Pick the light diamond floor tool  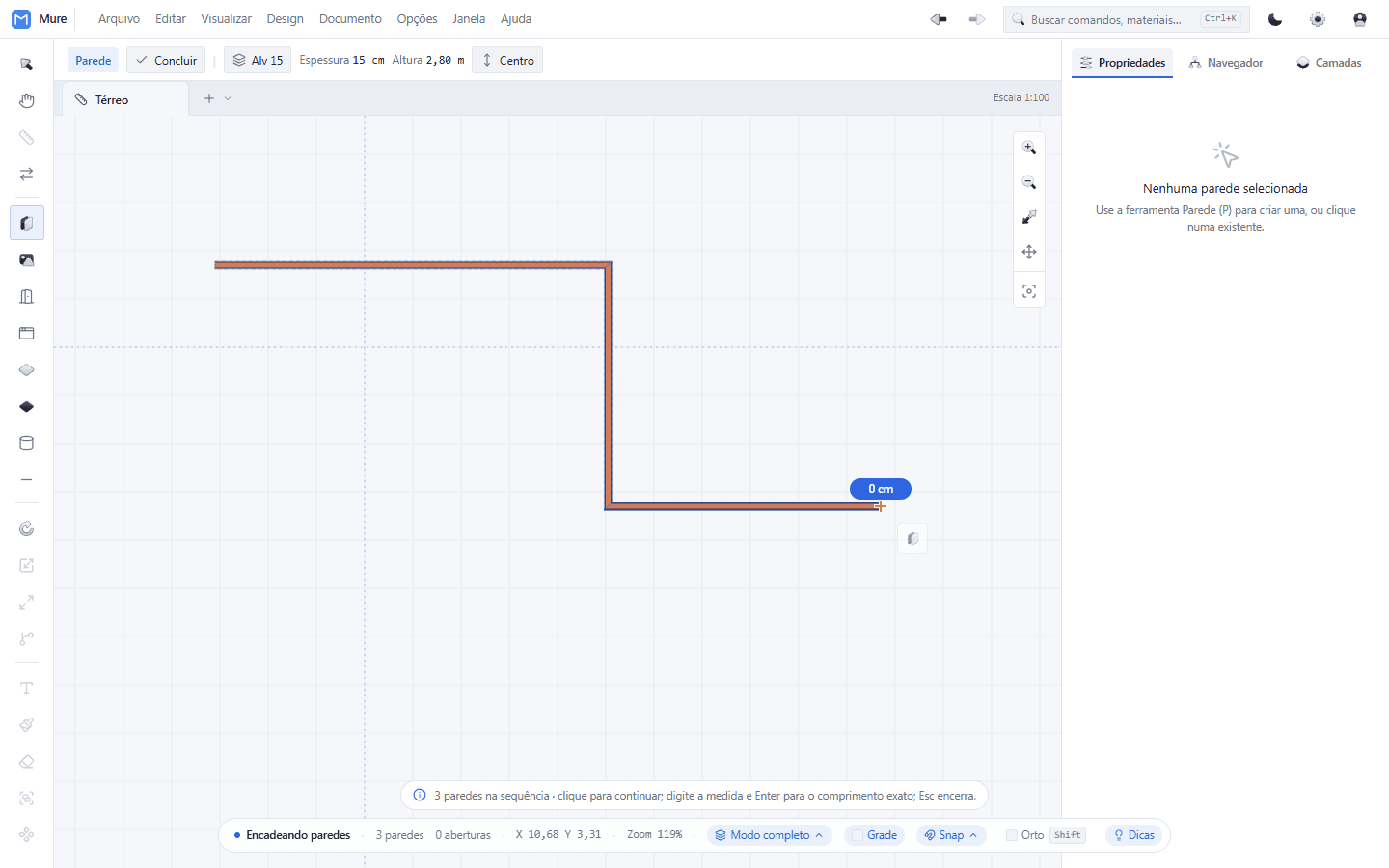[x=27, y=370]
